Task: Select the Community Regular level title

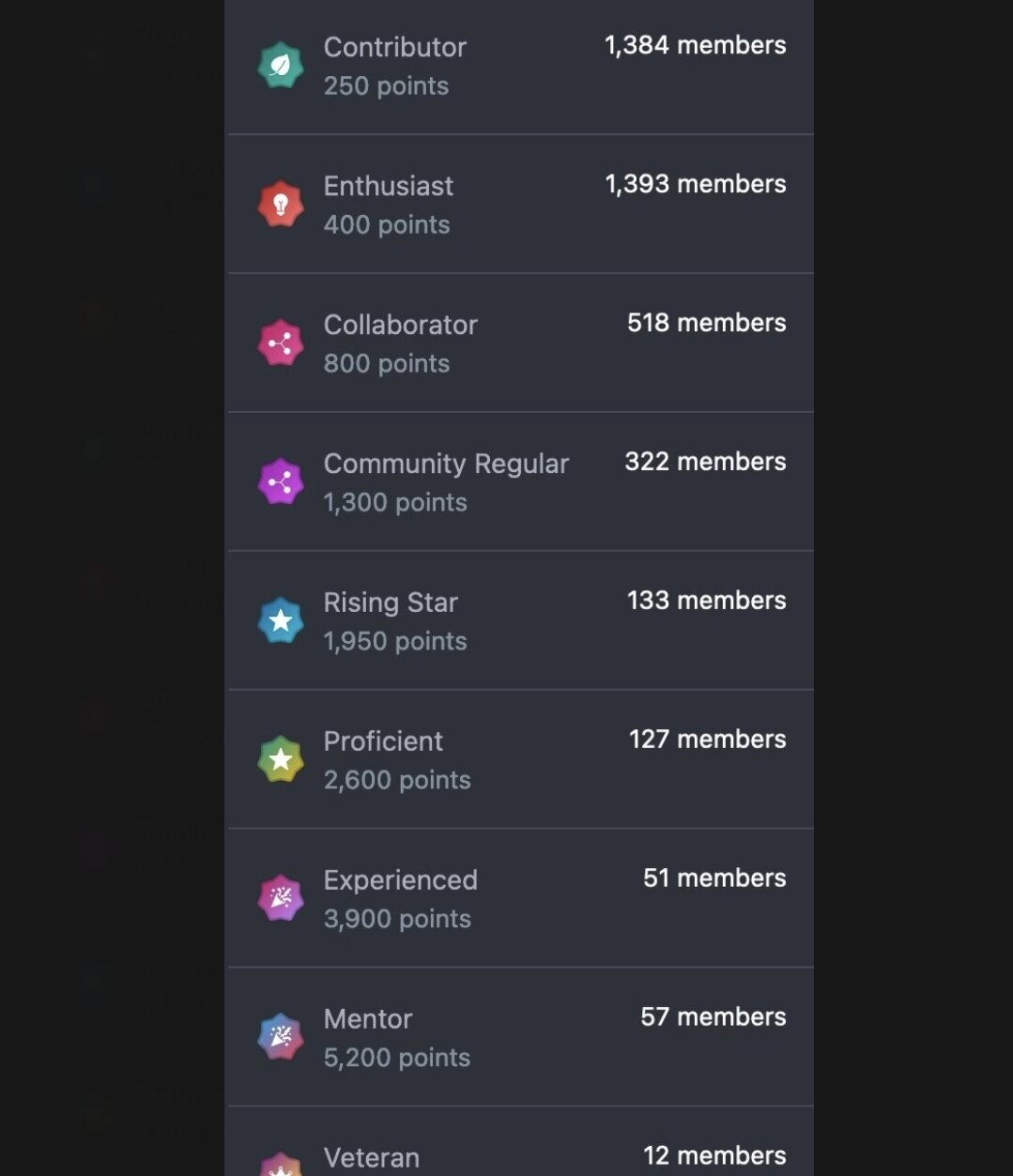Action: point(446,464)
